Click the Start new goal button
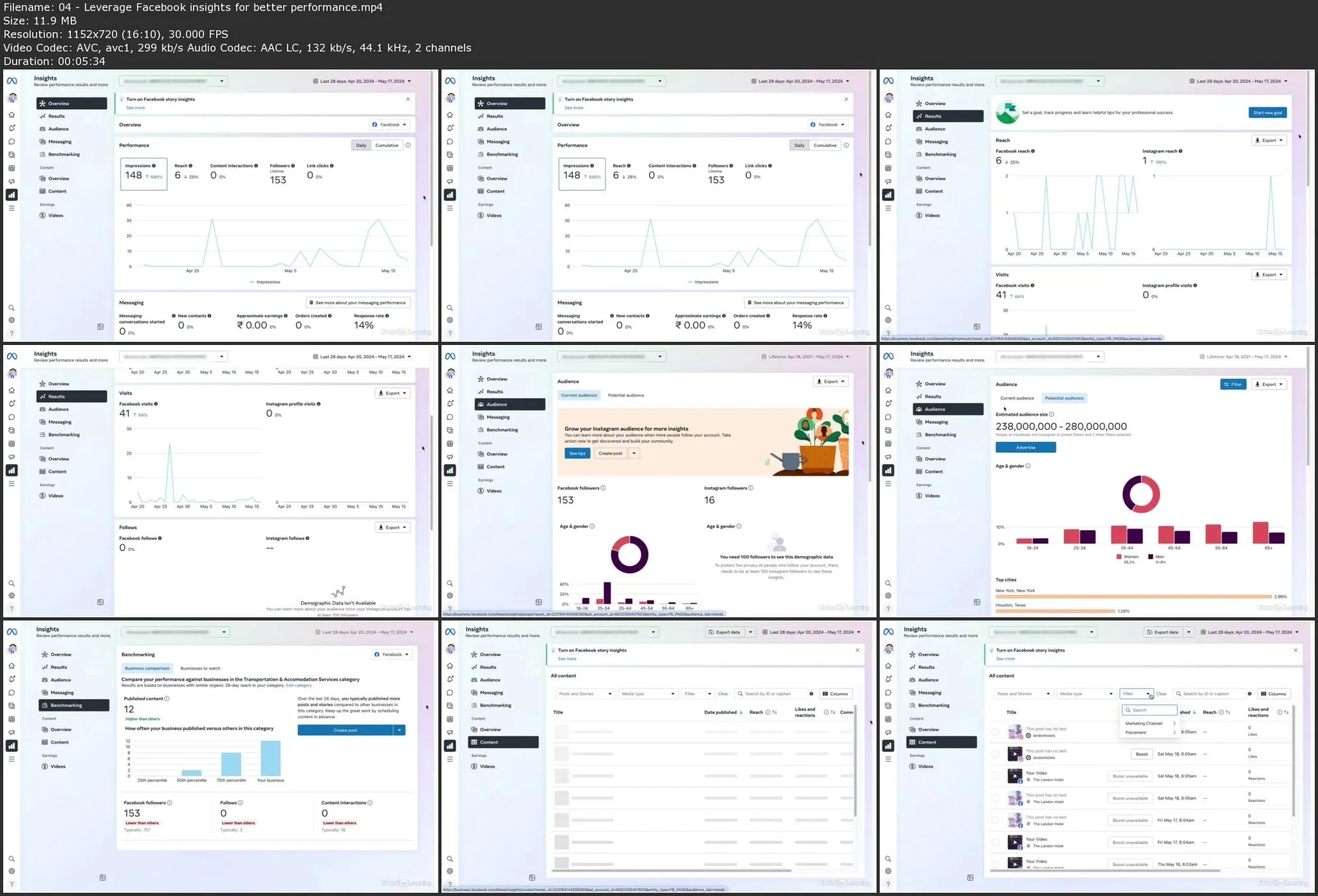 1267,113
